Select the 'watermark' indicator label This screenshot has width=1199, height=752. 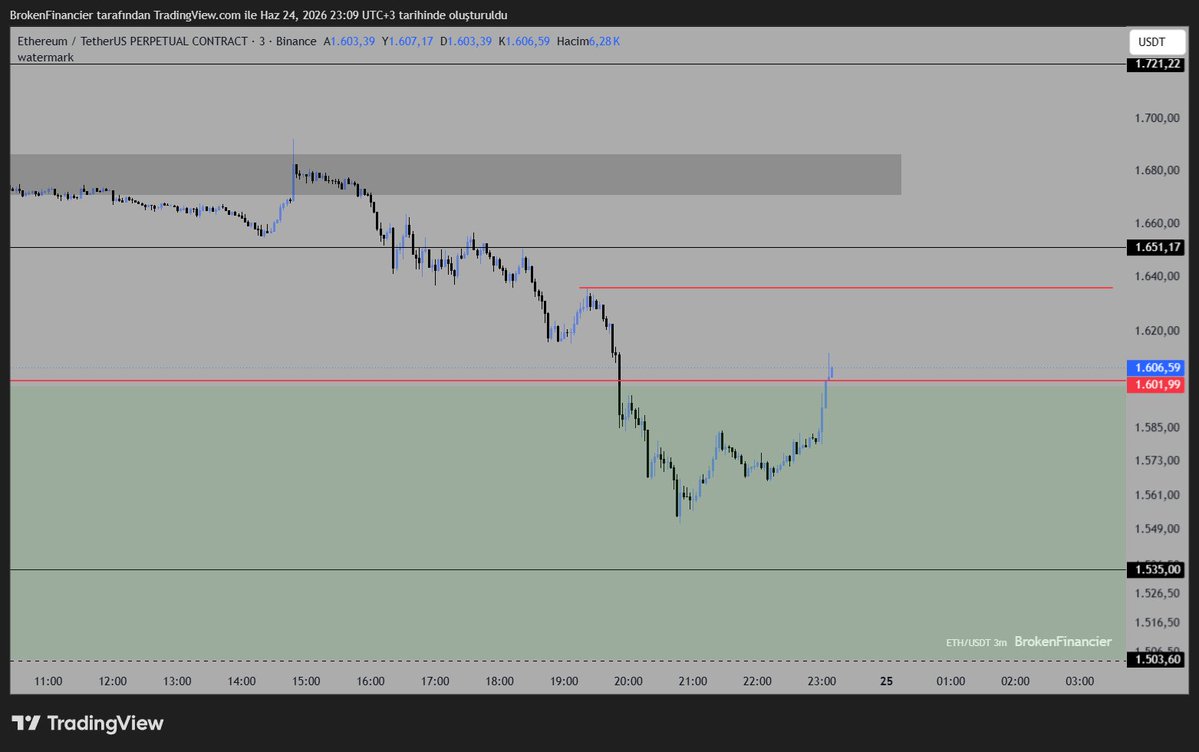[x=46, y=57]
